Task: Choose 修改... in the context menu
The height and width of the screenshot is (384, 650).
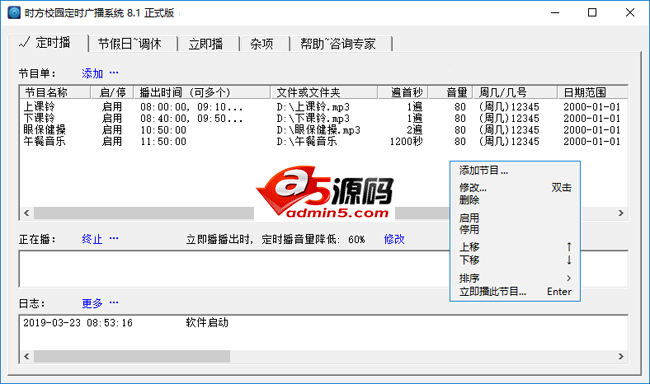Action: pyautogui.click(x=515, y=188)
